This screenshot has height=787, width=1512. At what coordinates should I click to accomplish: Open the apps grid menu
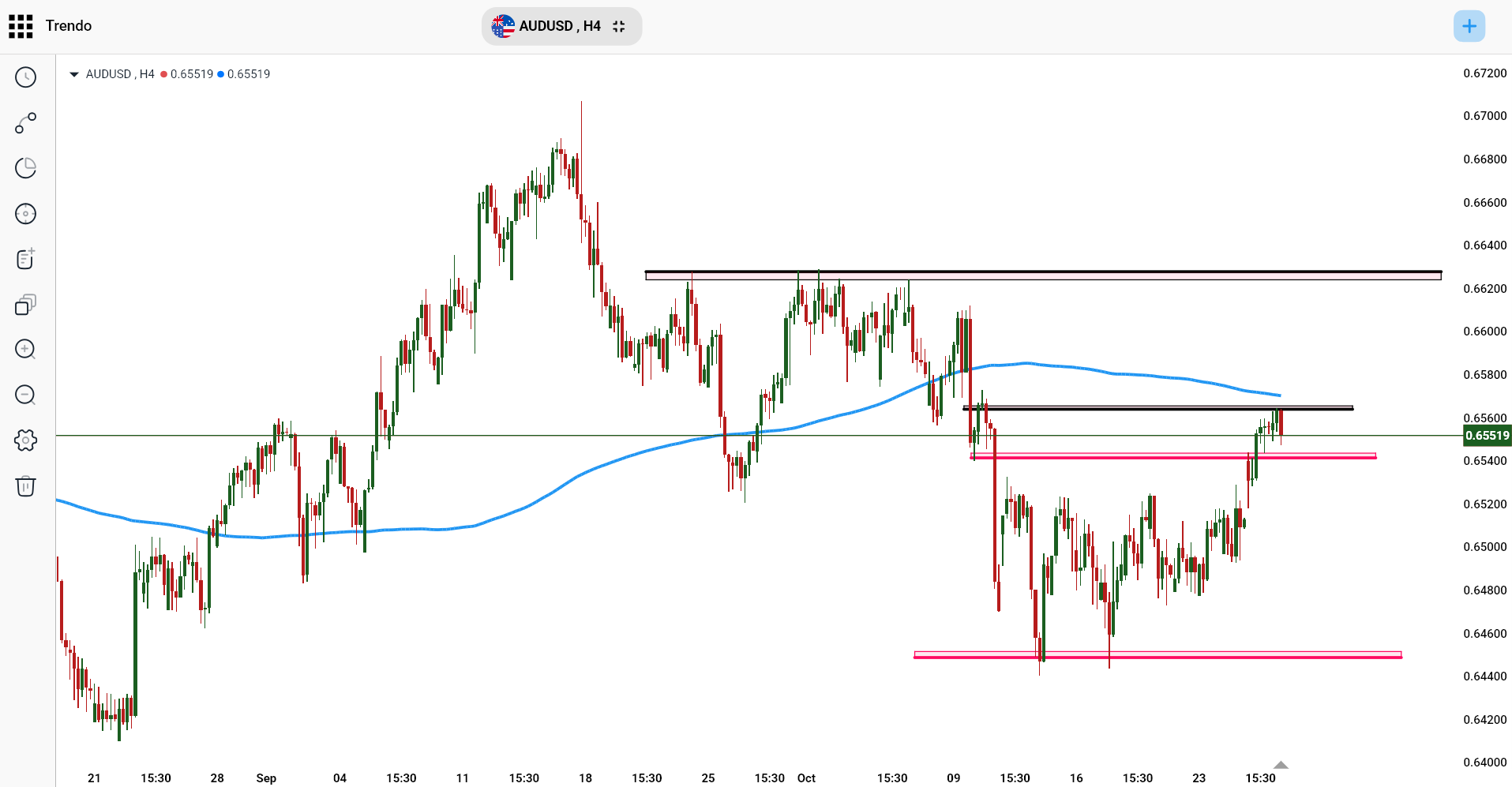click(21, 26)
